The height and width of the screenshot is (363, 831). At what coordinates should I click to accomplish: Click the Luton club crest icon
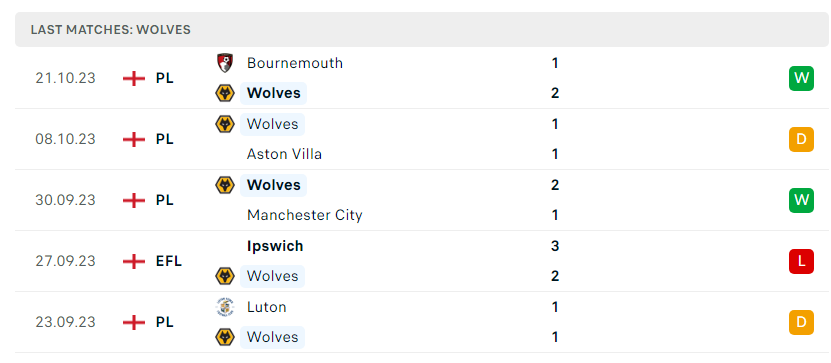click(225, 307)
